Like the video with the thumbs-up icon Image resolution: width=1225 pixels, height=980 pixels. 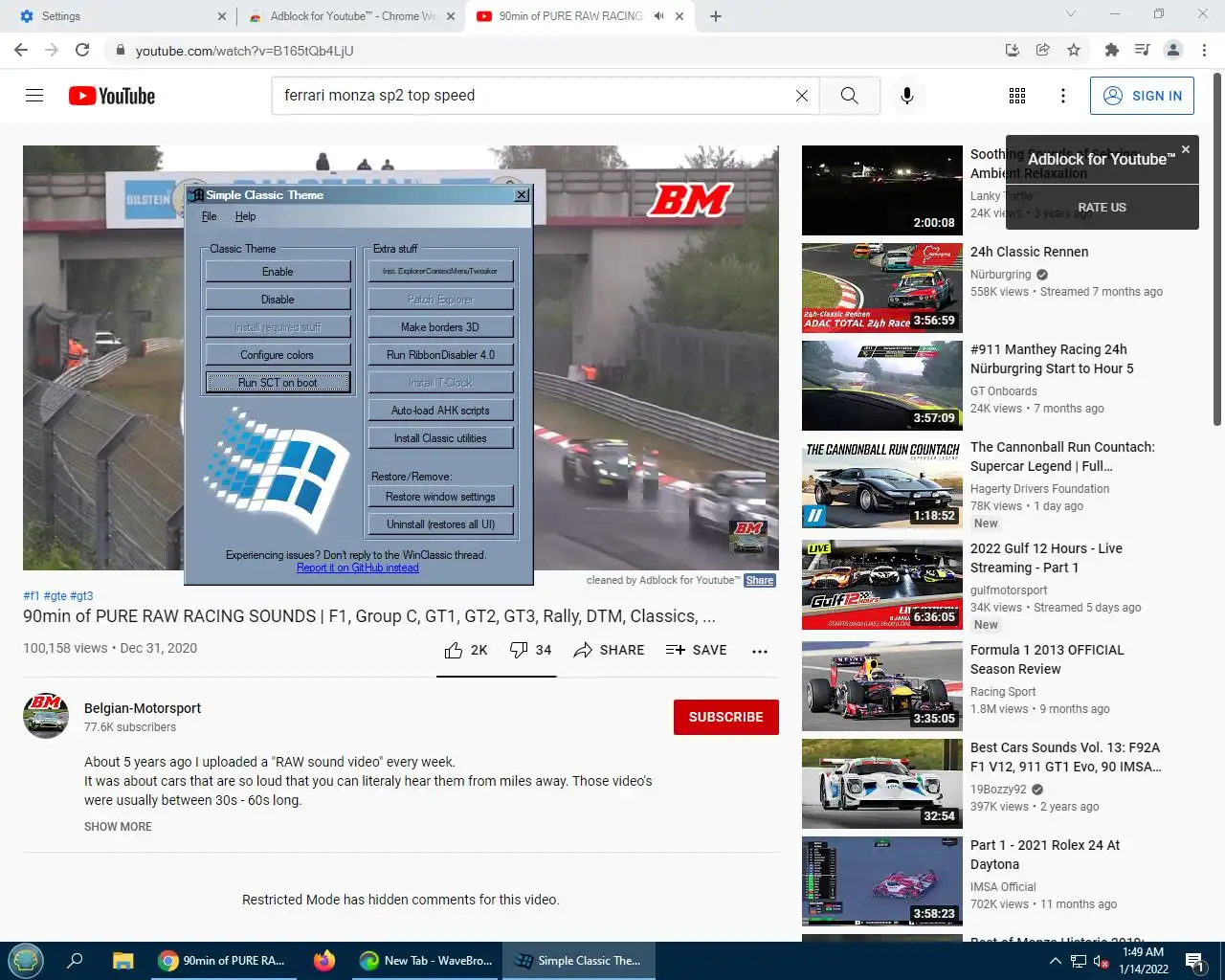(x=454, y=651)
